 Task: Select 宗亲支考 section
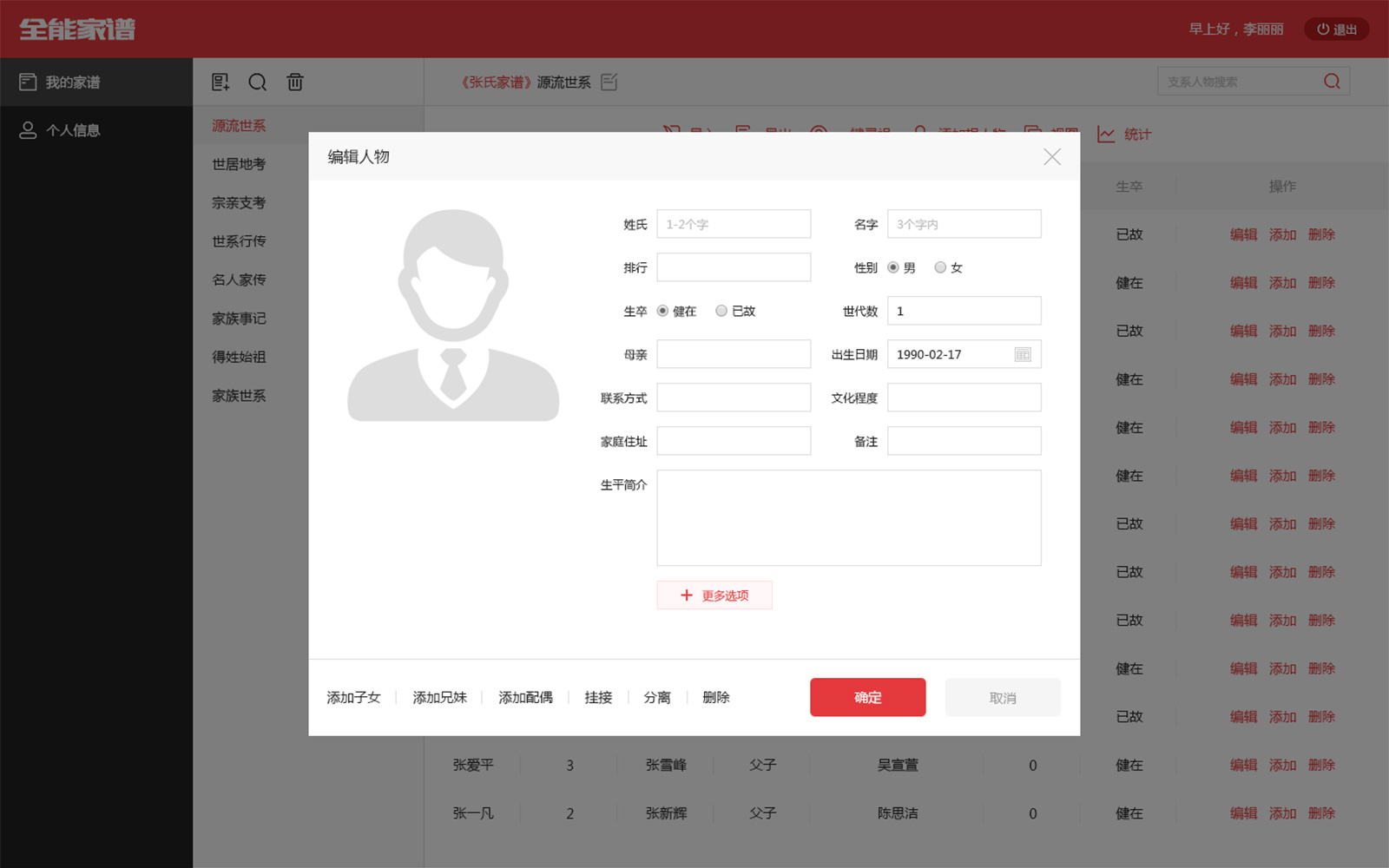[x=240, y=203]
